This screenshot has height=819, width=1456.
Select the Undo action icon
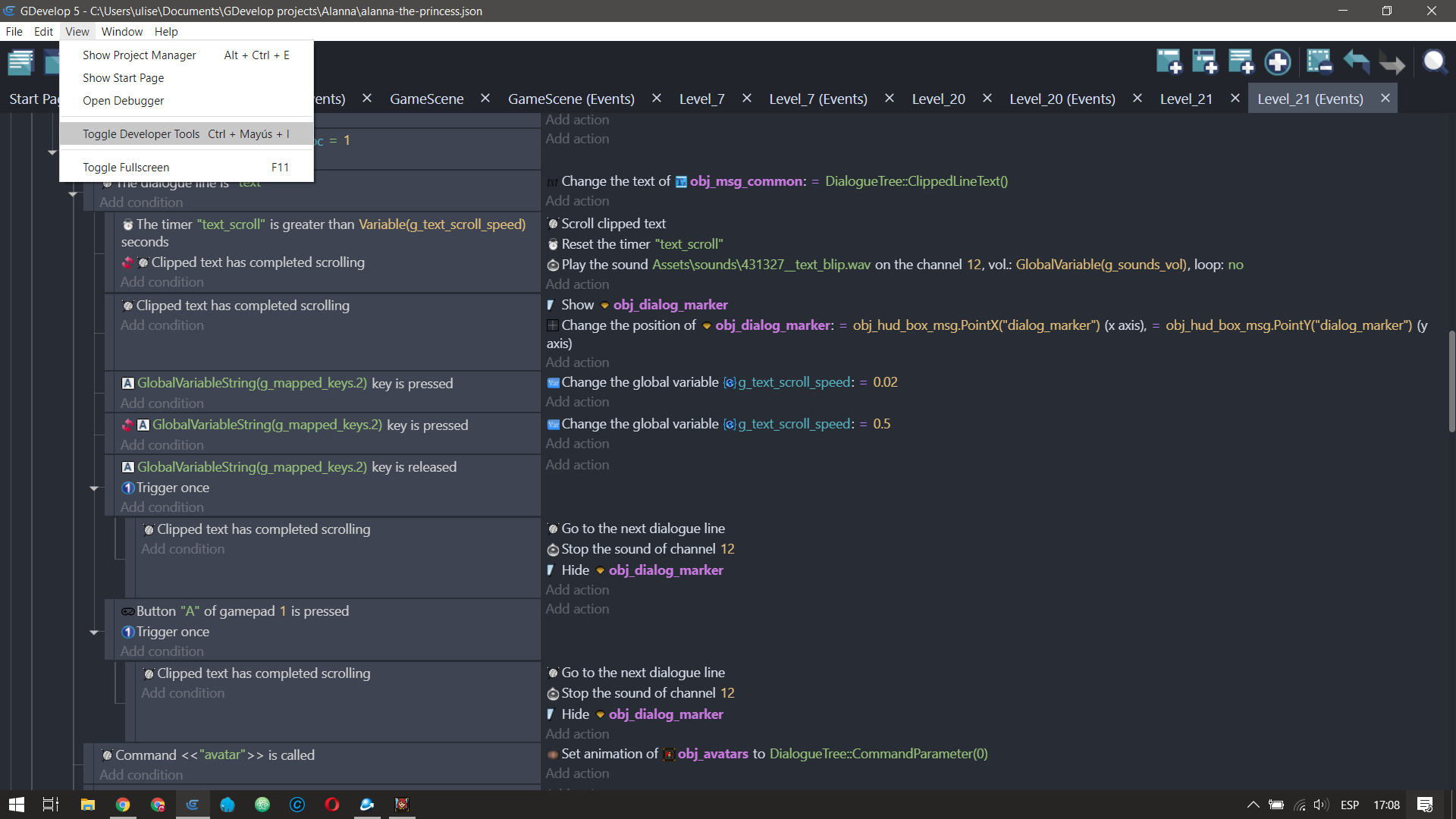point(1356,62)
